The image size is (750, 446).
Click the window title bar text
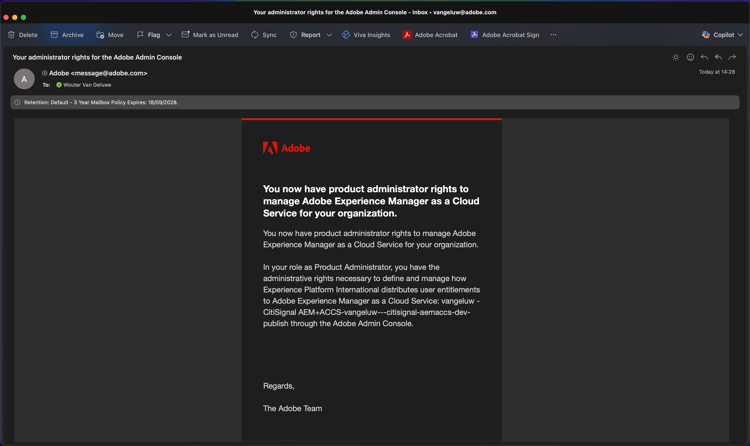pos(375,12)
